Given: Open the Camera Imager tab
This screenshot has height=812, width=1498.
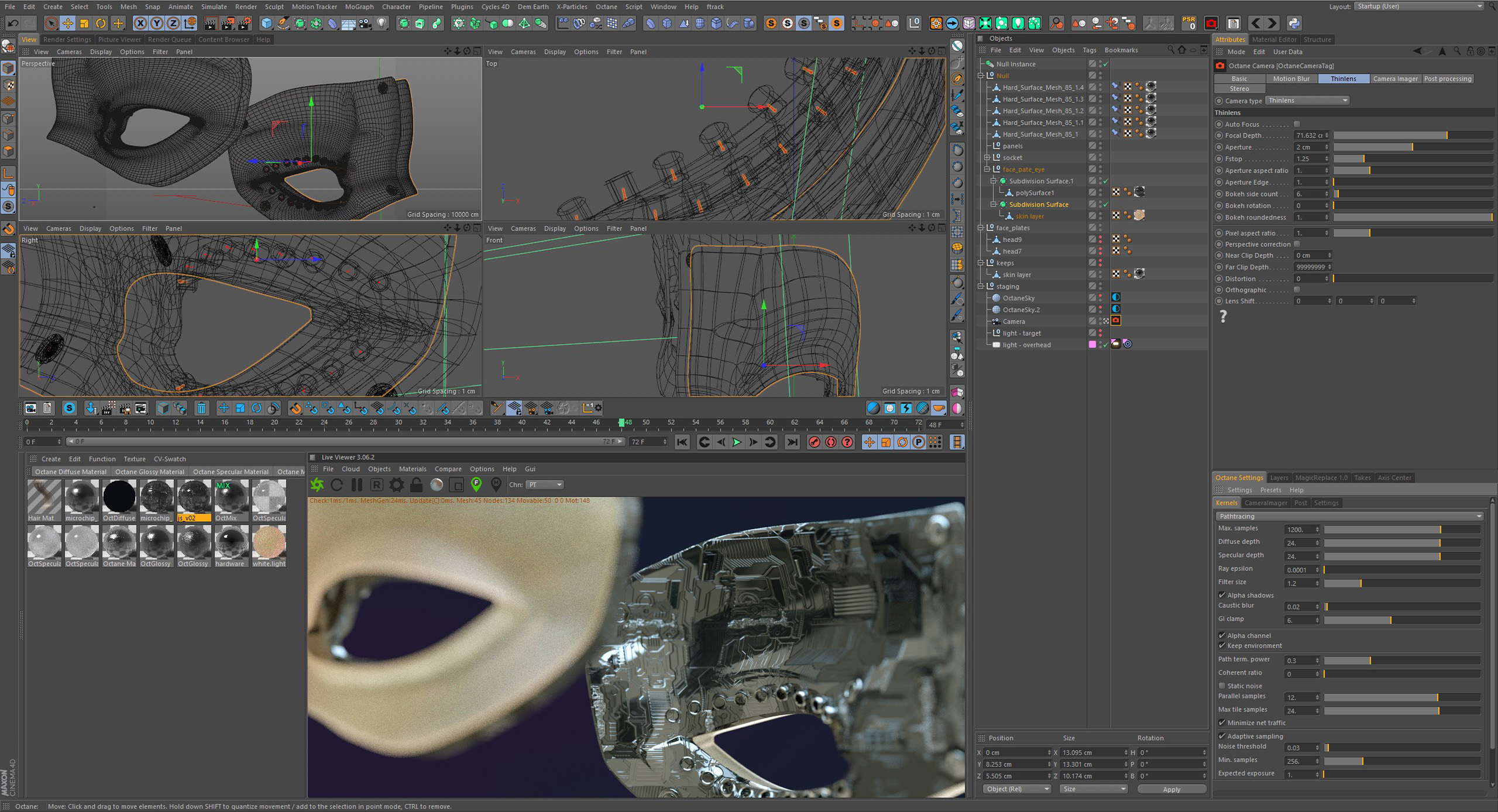Looking at the screenshot, I should pyautogui.click(x=1395, y=78).
